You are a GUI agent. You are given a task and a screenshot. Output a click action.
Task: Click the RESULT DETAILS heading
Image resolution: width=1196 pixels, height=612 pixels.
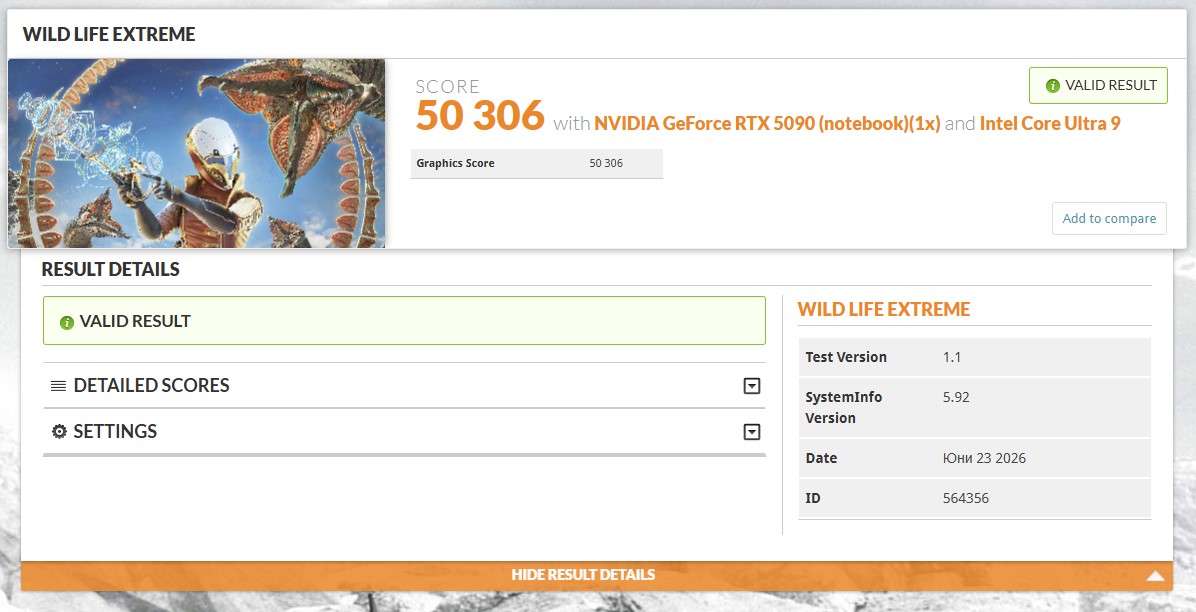coord(111,269)
